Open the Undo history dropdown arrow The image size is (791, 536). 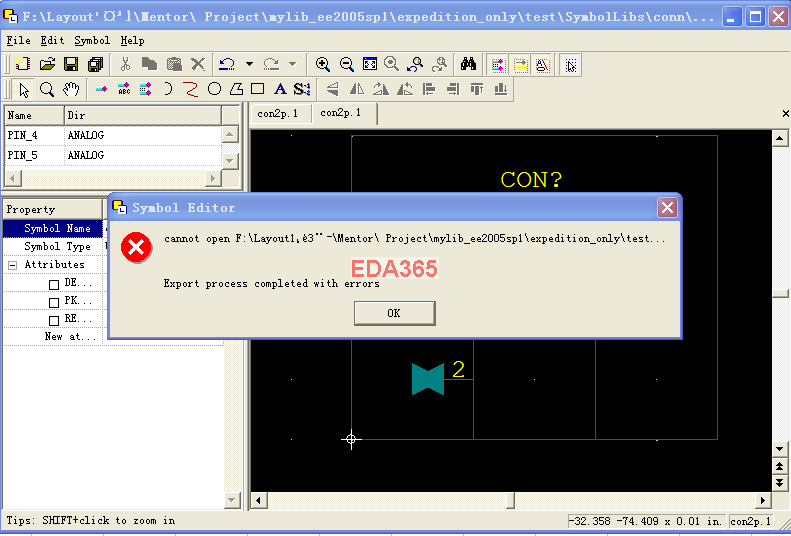click(249, 64)
